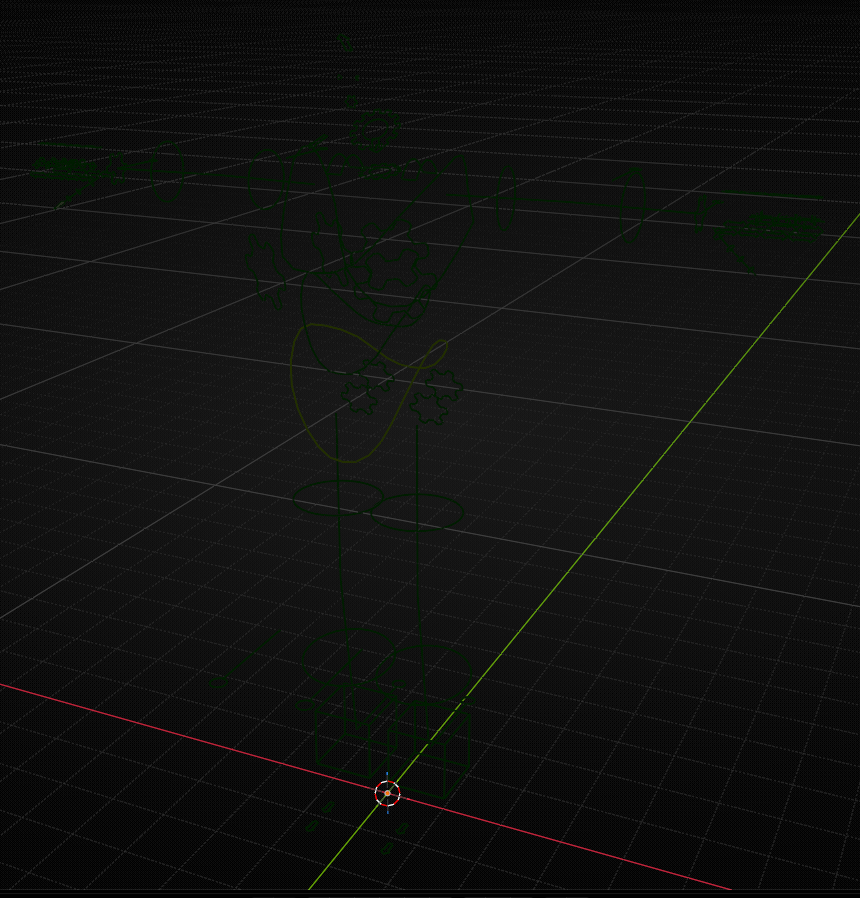
Task: Select the small circle control above the head
Action: (x=351, y=102)
